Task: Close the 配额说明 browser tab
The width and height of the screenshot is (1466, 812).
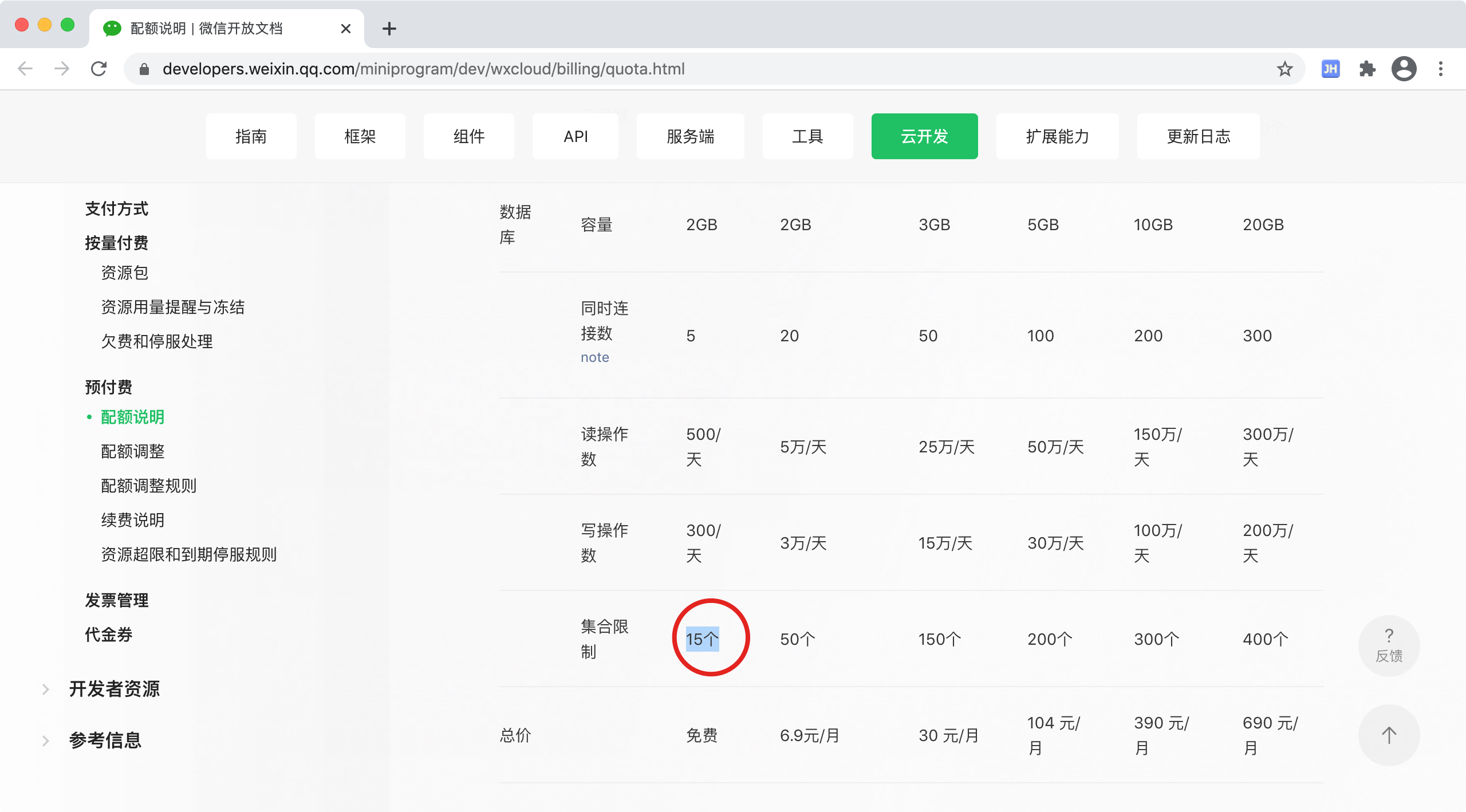Action: point(345,29)
